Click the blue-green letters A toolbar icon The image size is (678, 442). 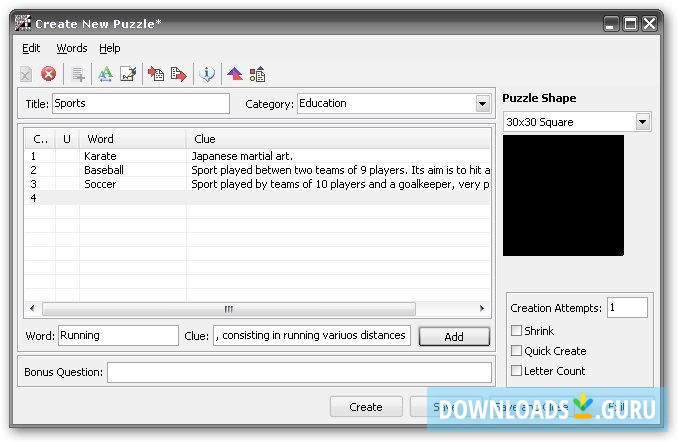click(x=105, y=74)
